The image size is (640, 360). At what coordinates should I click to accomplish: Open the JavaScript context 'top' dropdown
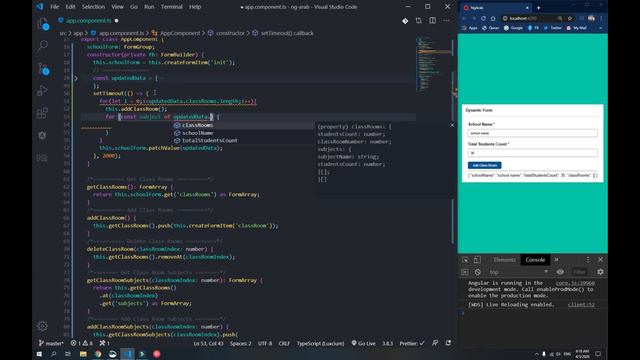point(518,272)
